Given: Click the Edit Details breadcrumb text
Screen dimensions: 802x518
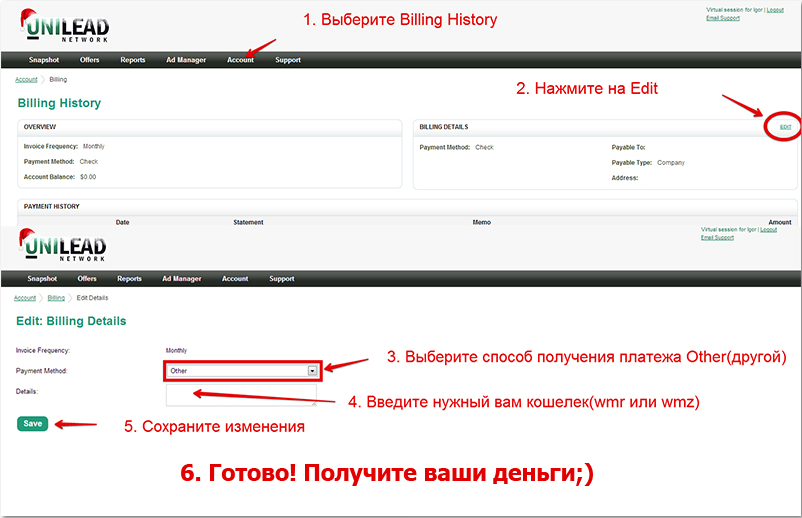Looking at the screenshot, I should coord(93,298).
